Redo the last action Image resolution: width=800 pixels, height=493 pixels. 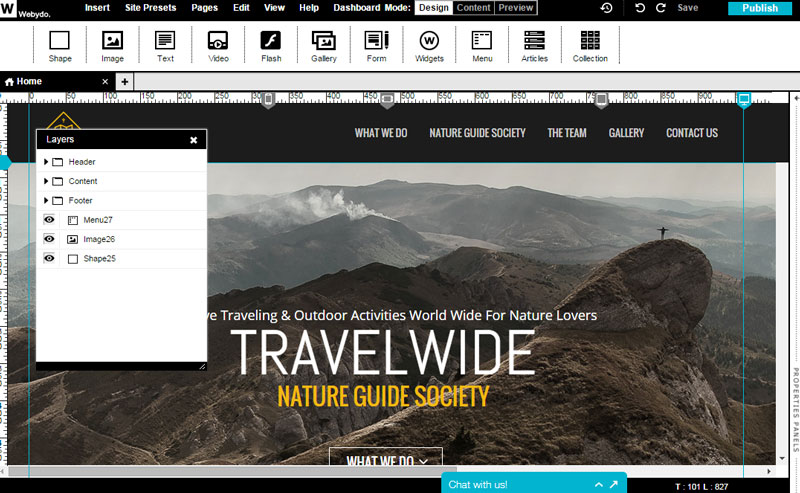click(660, 8)
